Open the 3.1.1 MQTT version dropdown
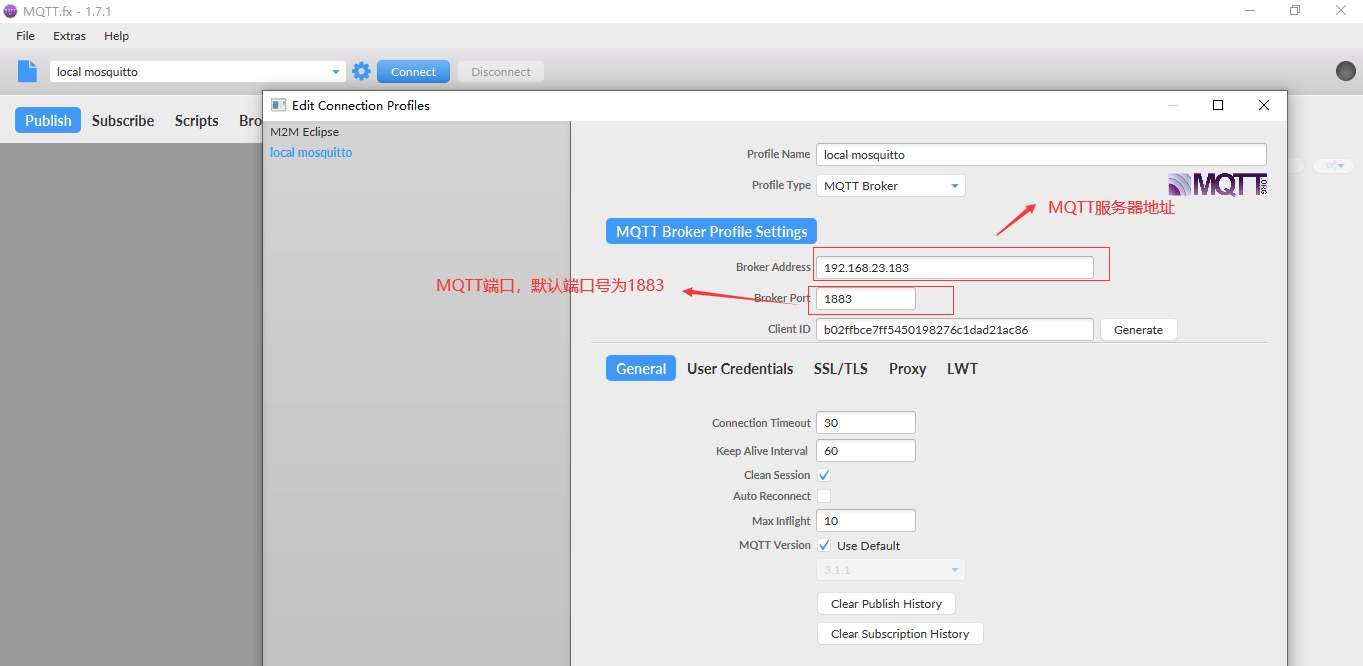 (x=891, y=570)
